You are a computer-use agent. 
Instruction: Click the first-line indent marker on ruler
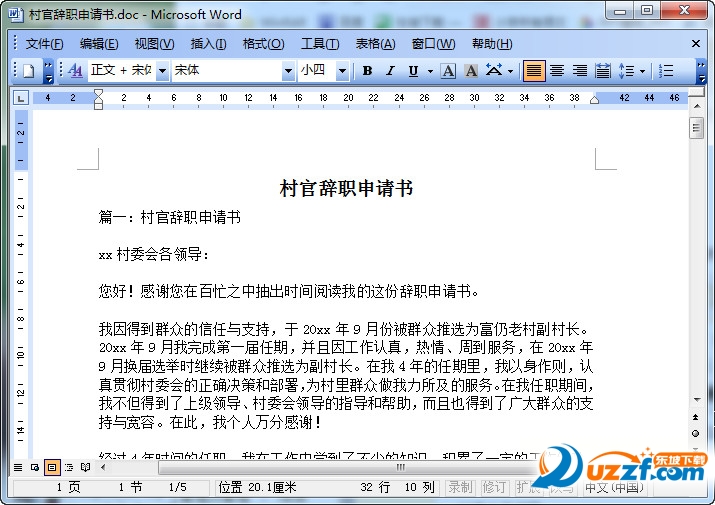98,94
